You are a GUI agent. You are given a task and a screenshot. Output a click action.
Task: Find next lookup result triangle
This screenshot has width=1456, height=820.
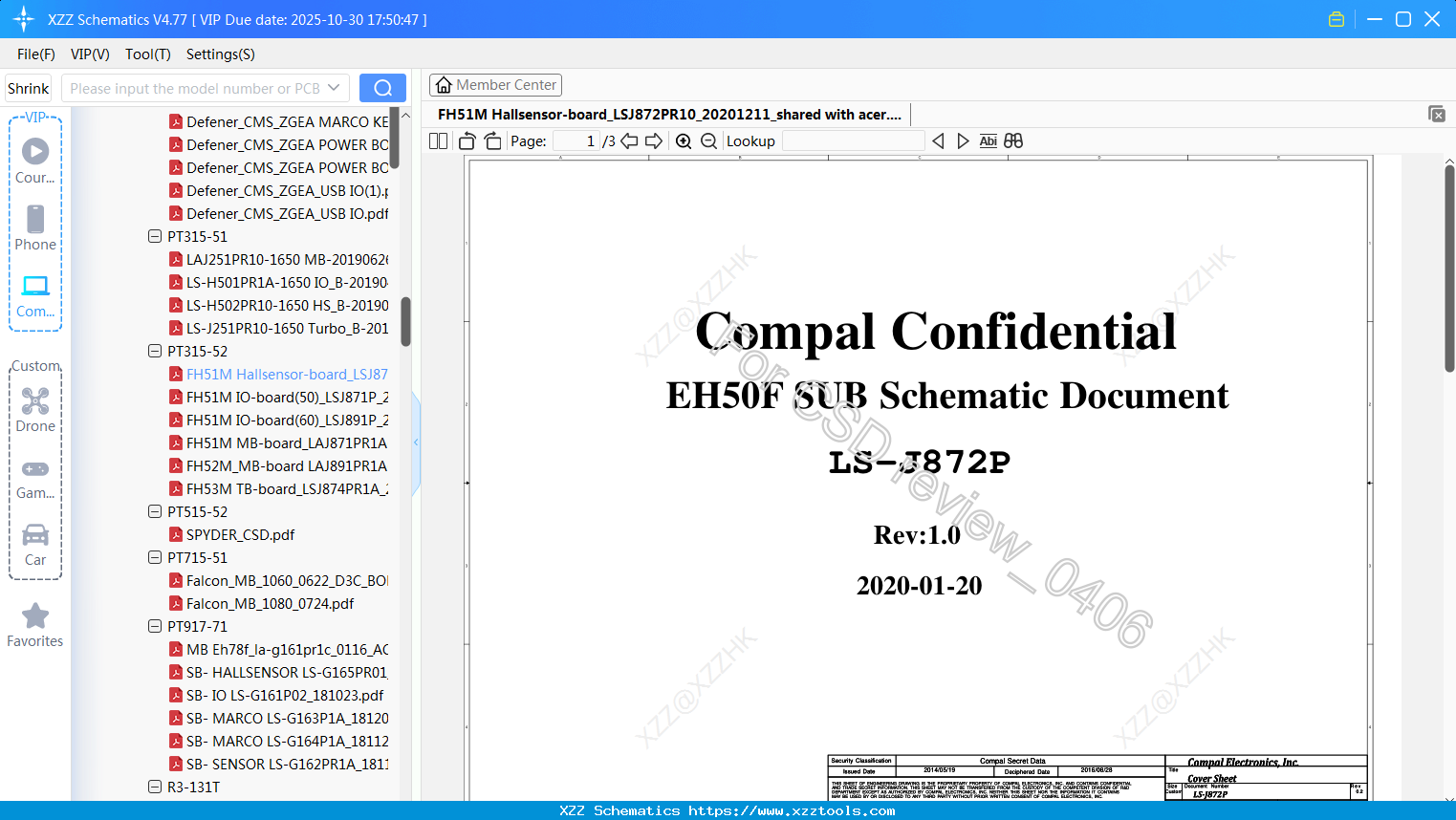[x=963, y=141]
